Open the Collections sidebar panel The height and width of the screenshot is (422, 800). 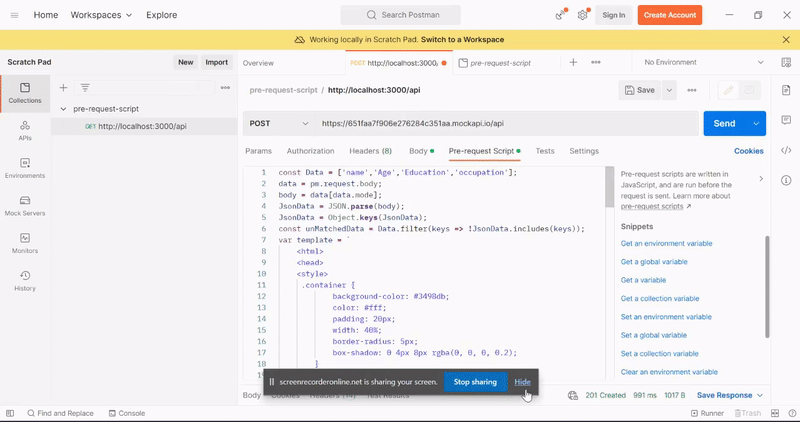click(x=25, y=93)
